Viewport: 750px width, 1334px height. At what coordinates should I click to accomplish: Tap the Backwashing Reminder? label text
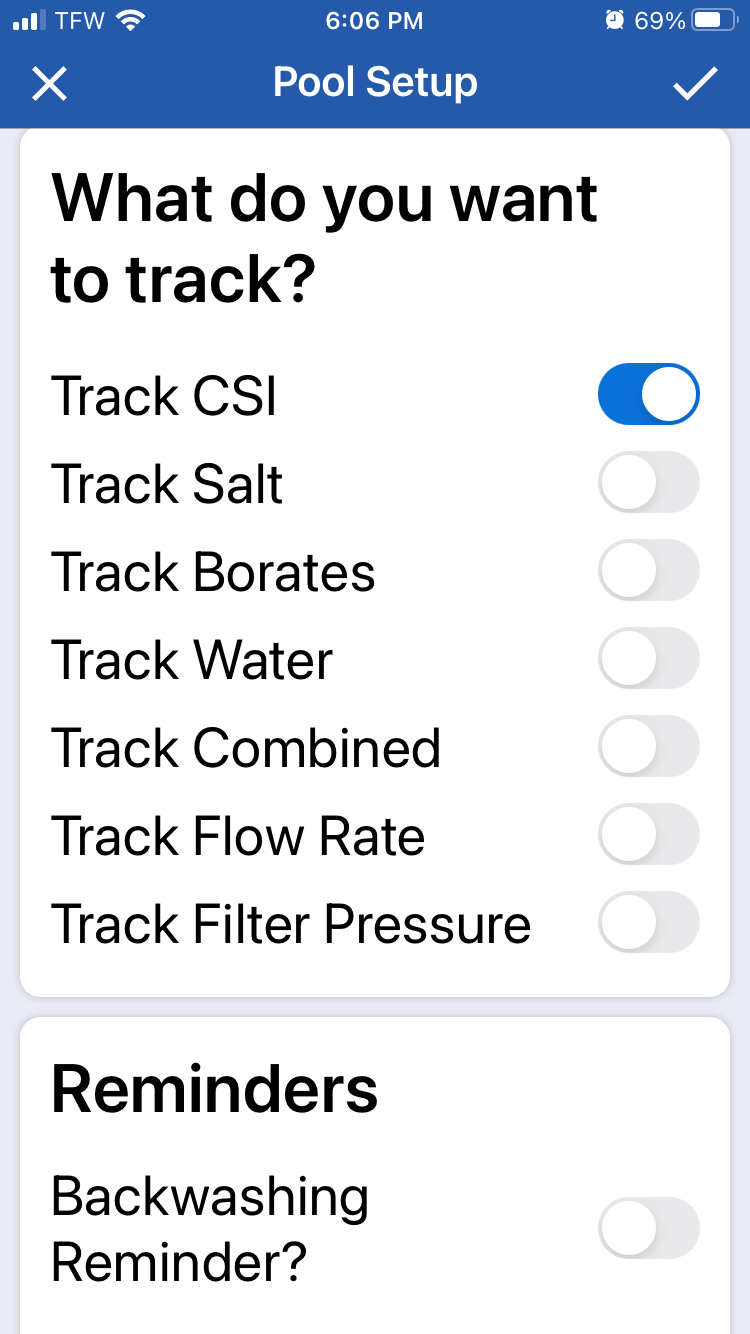point(210,1229)
